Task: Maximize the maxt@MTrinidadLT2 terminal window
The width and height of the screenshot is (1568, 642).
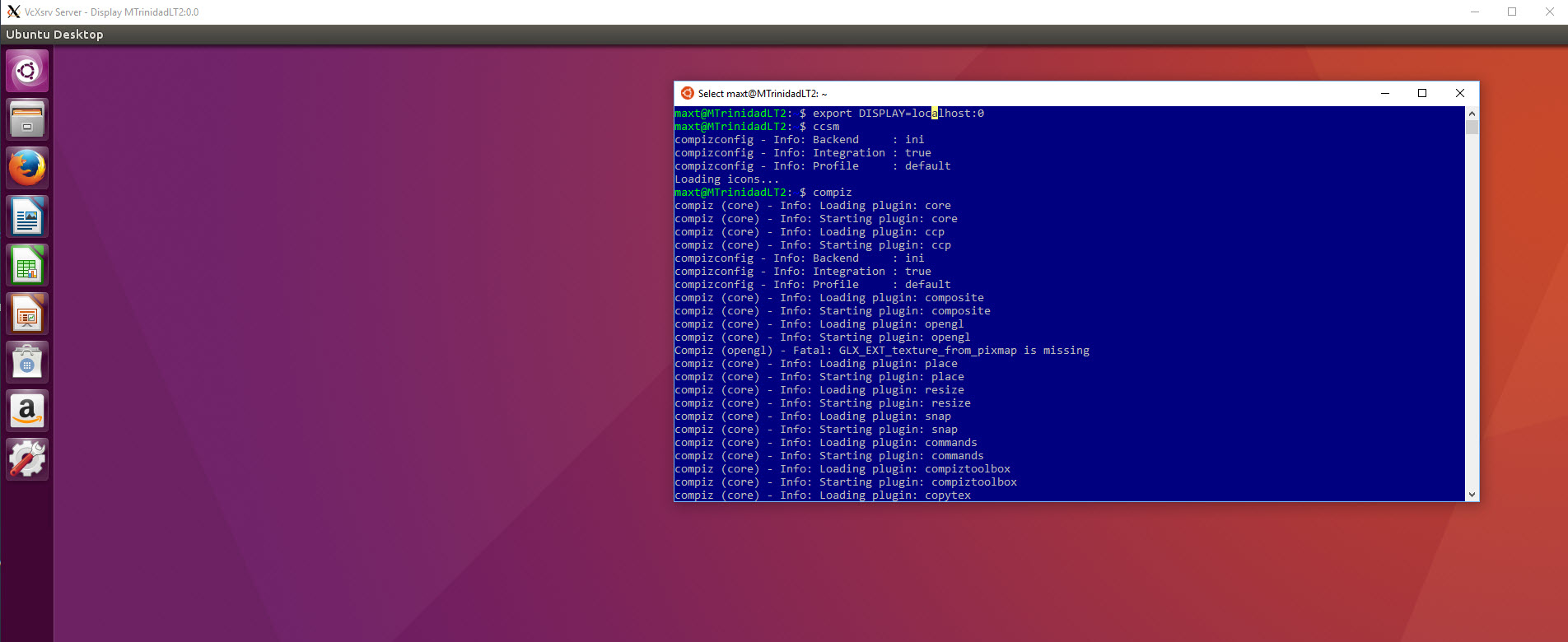Action: click(1422, 93)
